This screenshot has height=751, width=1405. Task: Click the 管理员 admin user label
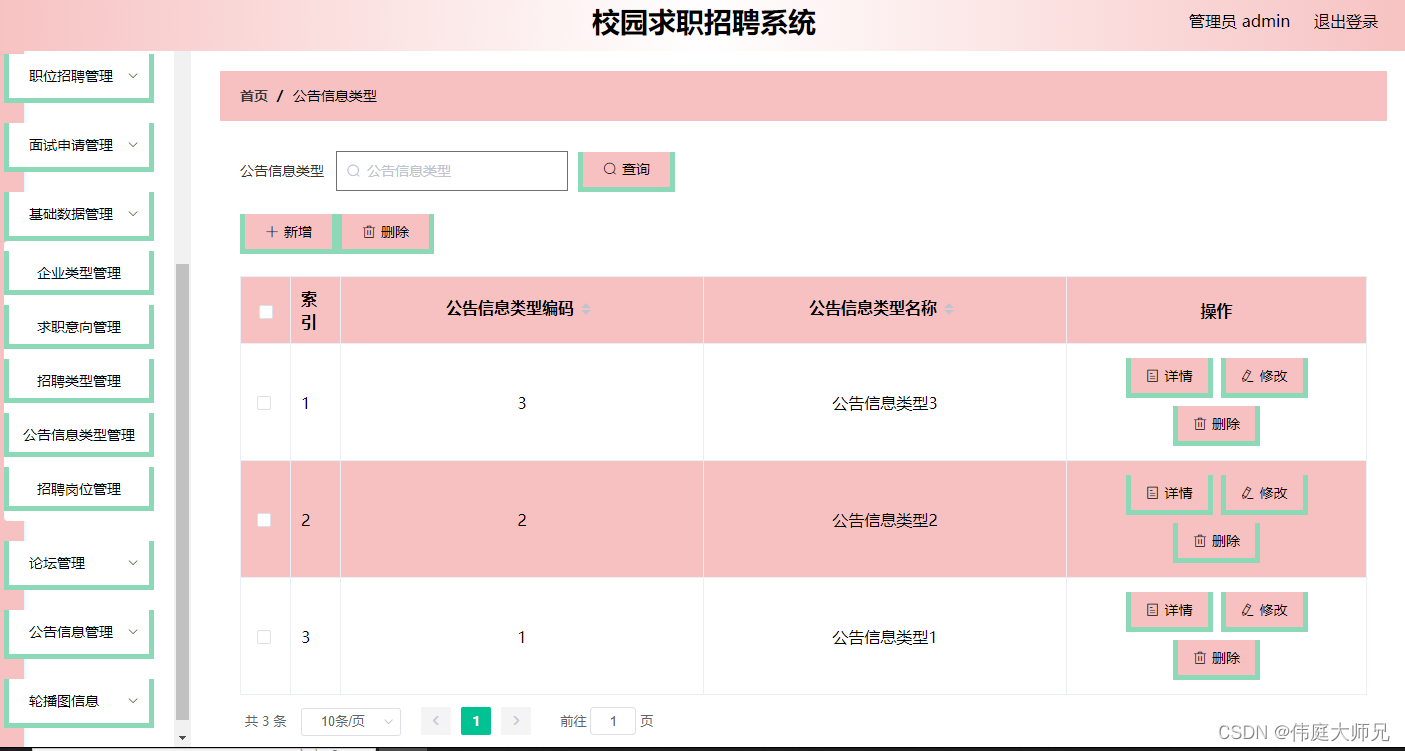(1239, 21)
